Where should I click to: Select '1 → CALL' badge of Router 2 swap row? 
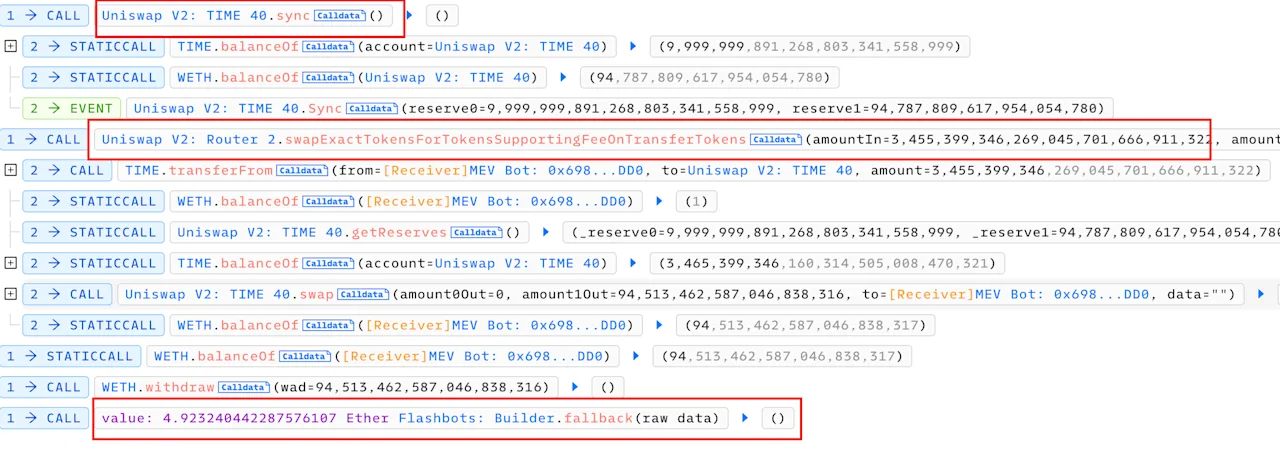44,140
